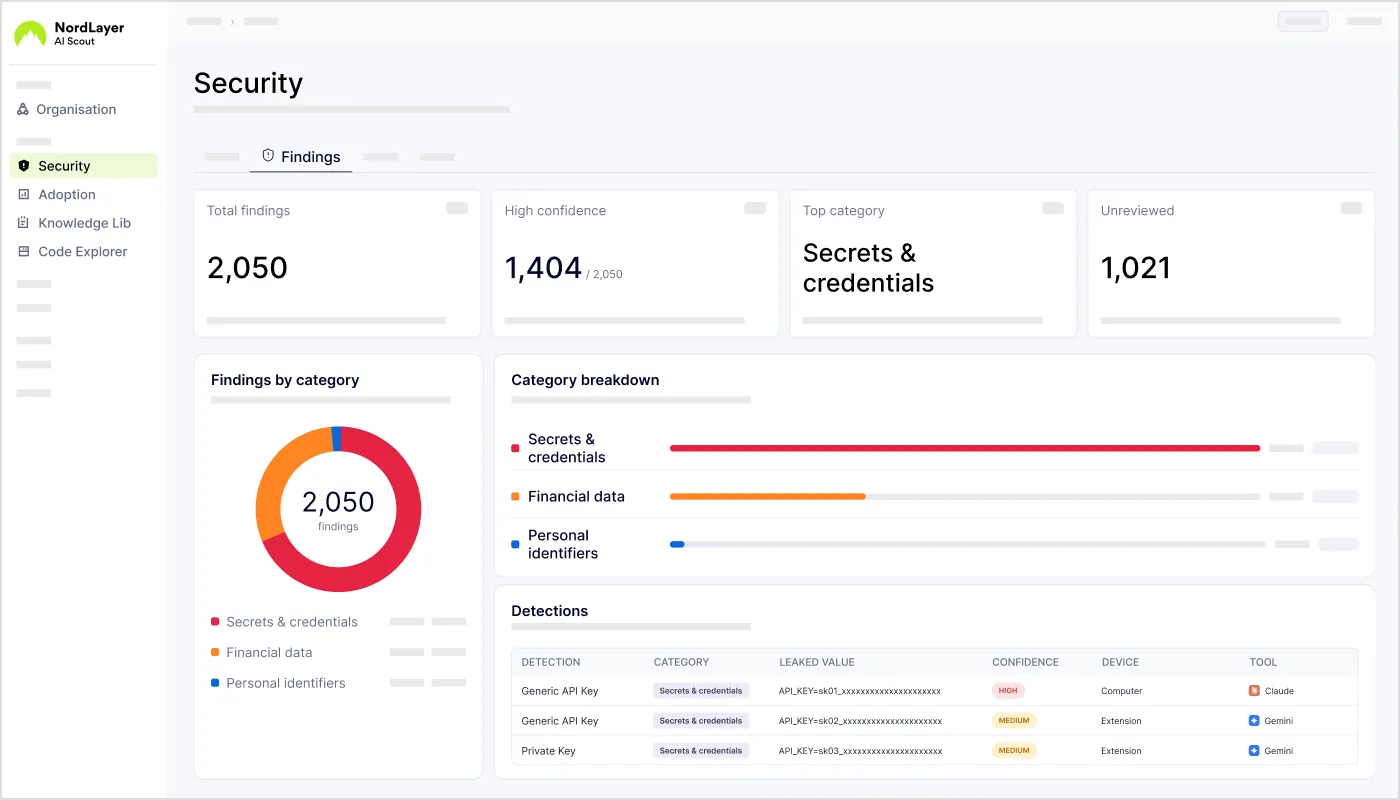Click the Organisation sidebar icon
This screenshot has width=1400, height=800.
point(23,109)
